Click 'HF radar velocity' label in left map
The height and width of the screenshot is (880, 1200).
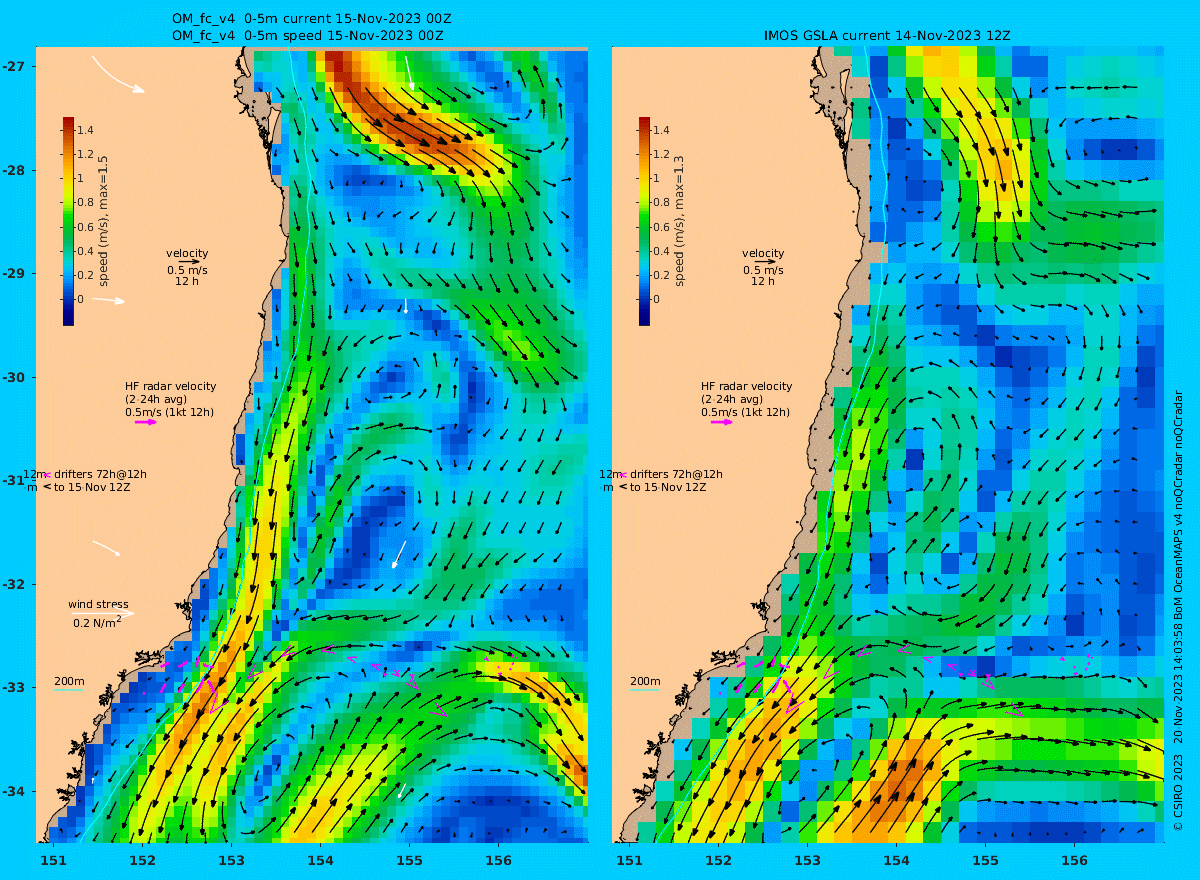tap(170, 386)
